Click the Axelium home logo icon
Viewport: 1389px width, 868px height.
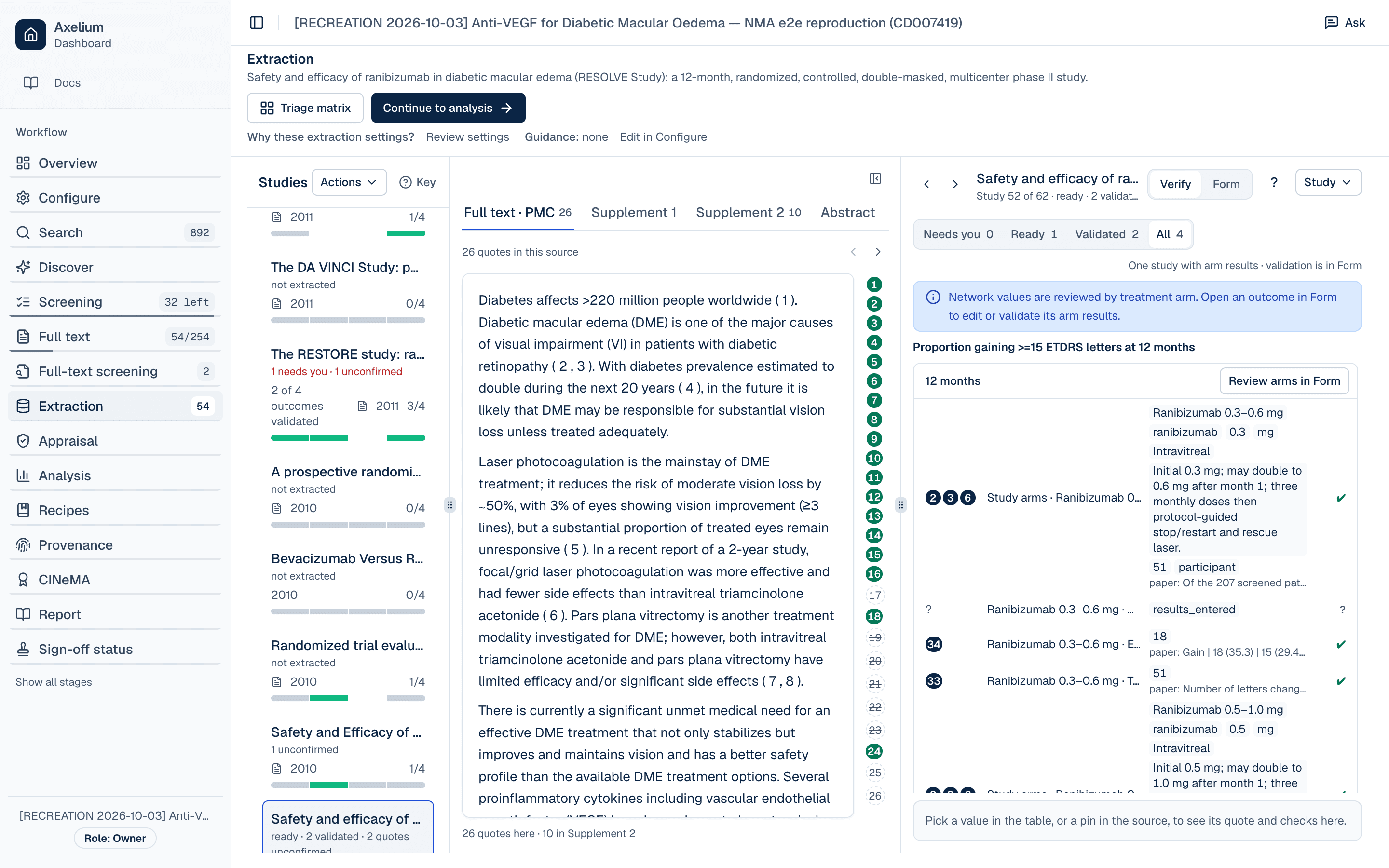point(30,35)
